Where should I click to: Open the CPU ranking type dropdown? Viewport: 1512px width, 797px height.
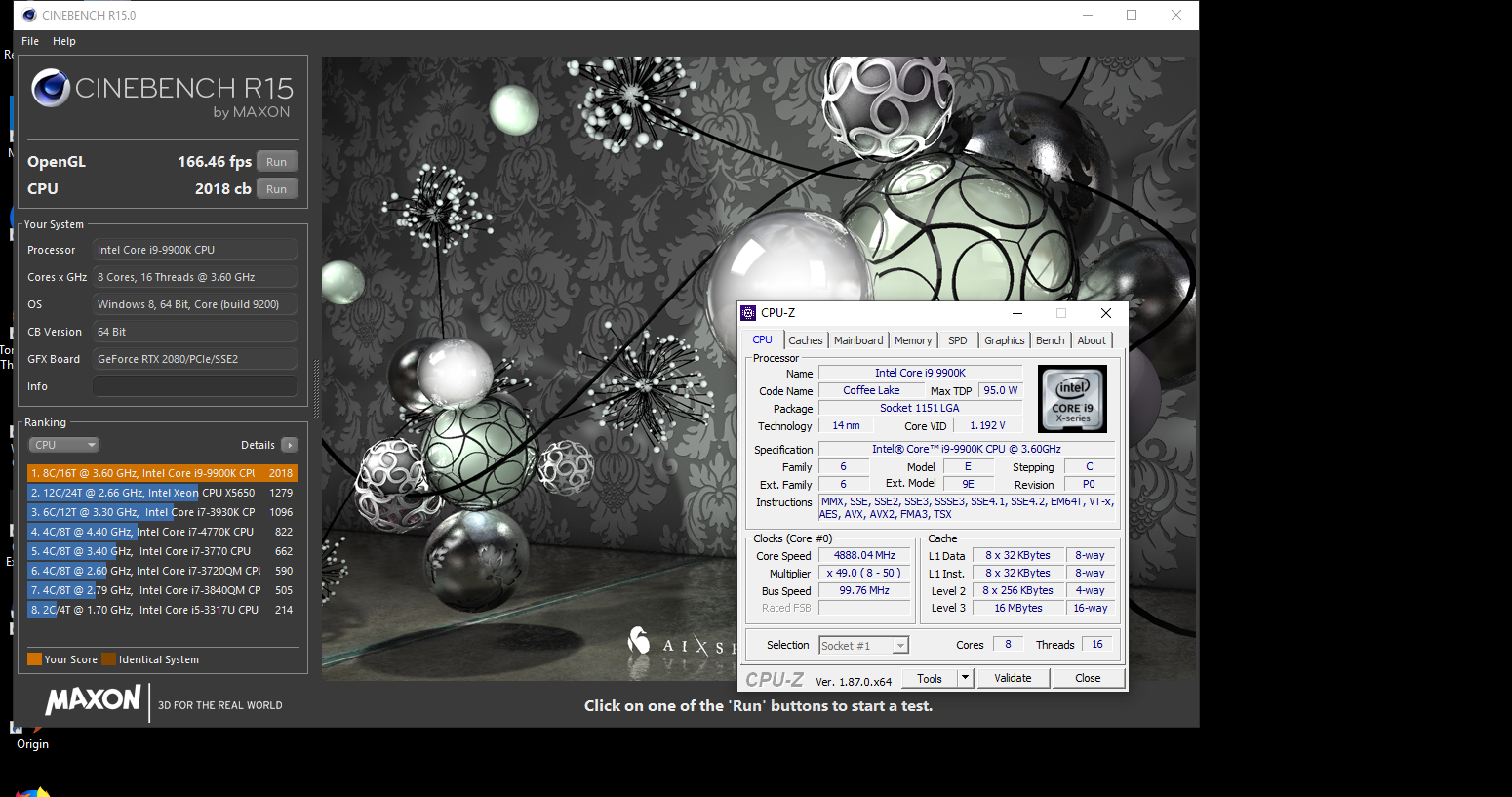64,445
